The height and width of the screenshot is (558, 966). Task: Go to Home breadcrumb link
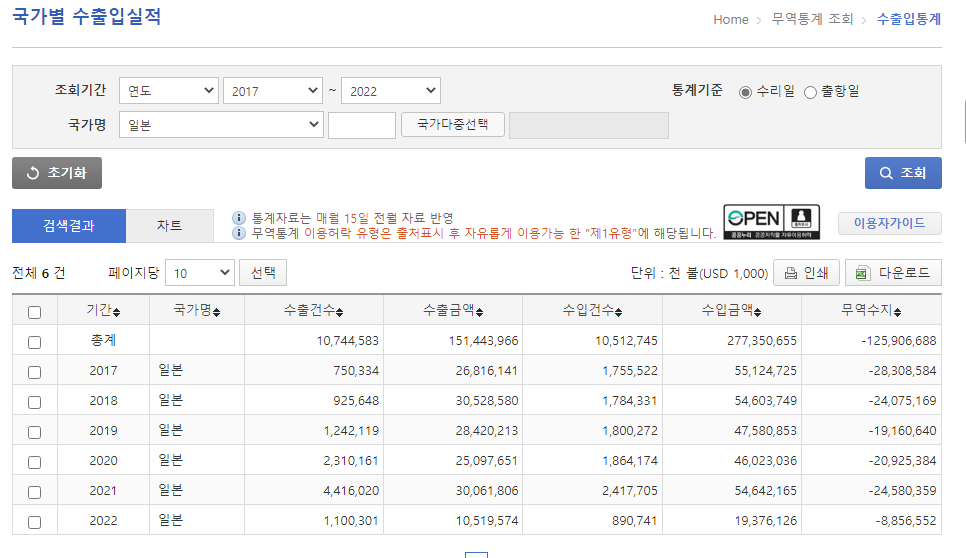point(730,20)
